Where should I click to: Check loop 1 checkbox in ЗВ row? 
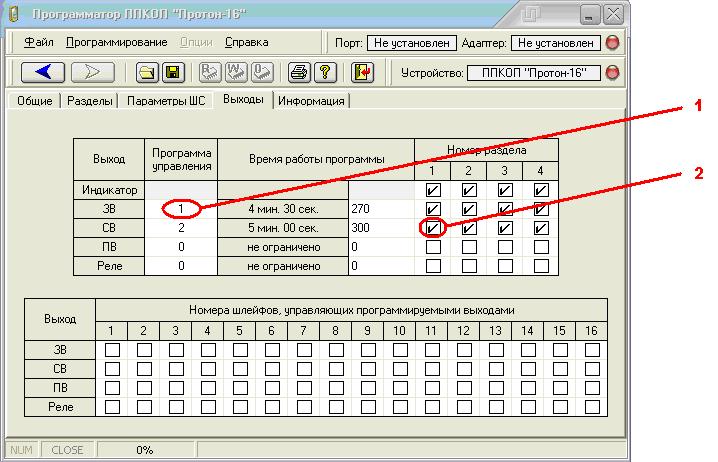pos(112,350)
